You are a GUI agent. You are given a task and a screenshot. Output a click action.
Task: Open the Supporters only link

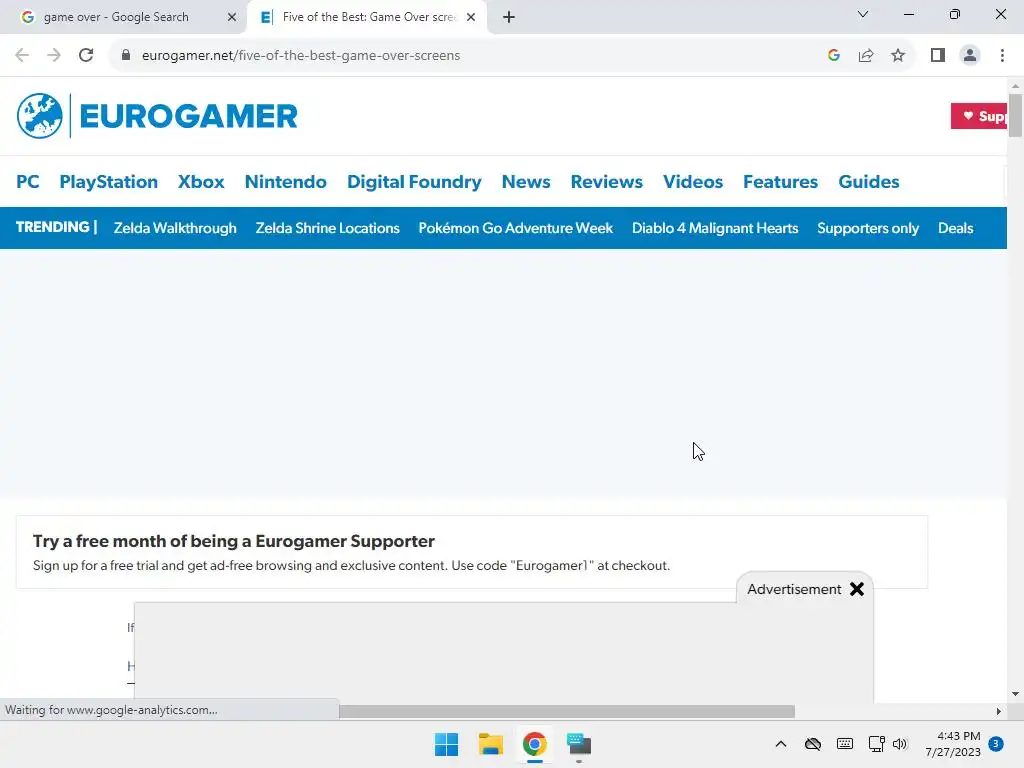point(868,228)
